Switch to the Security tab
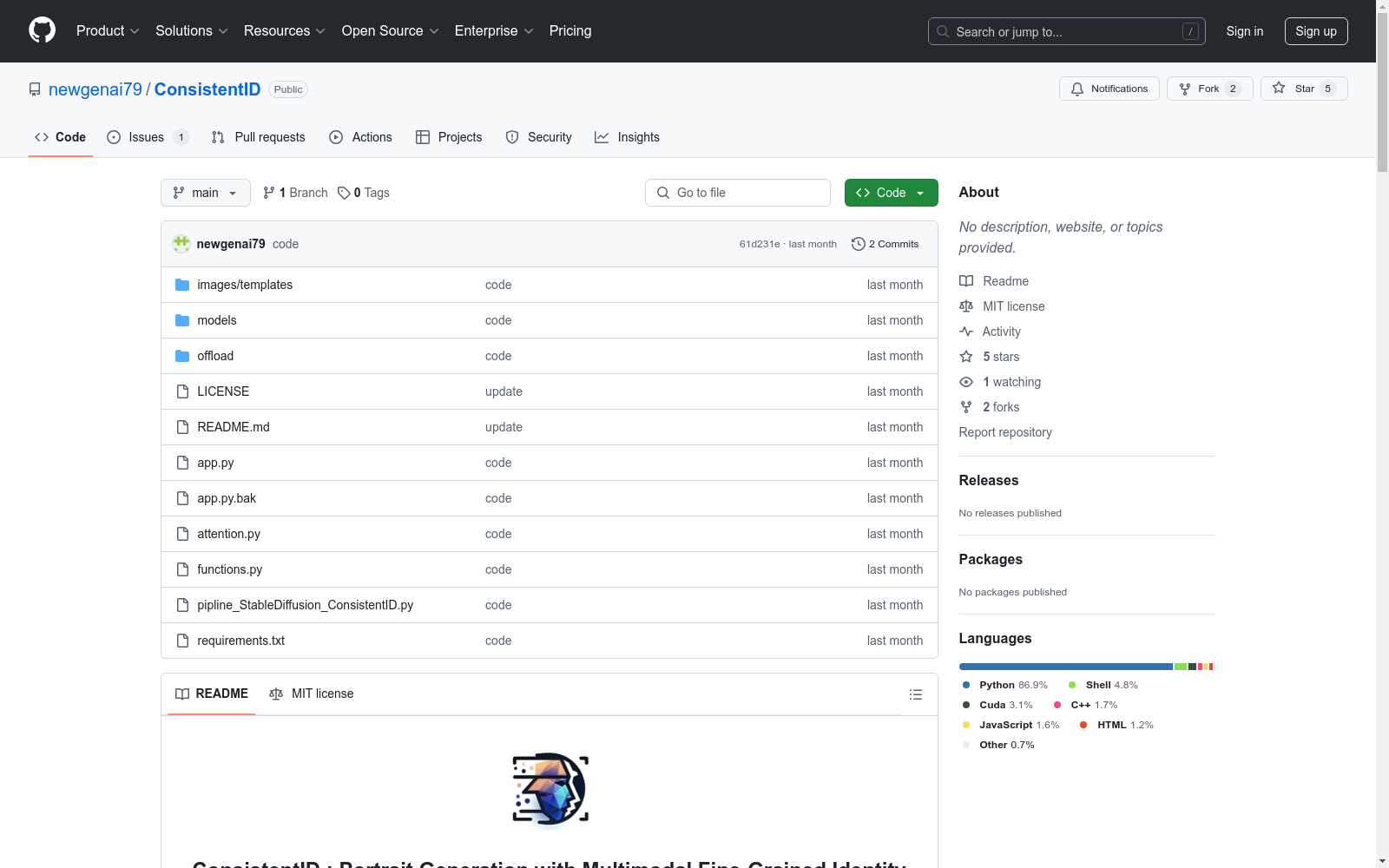1389x868 pixels. coord(538,137)
